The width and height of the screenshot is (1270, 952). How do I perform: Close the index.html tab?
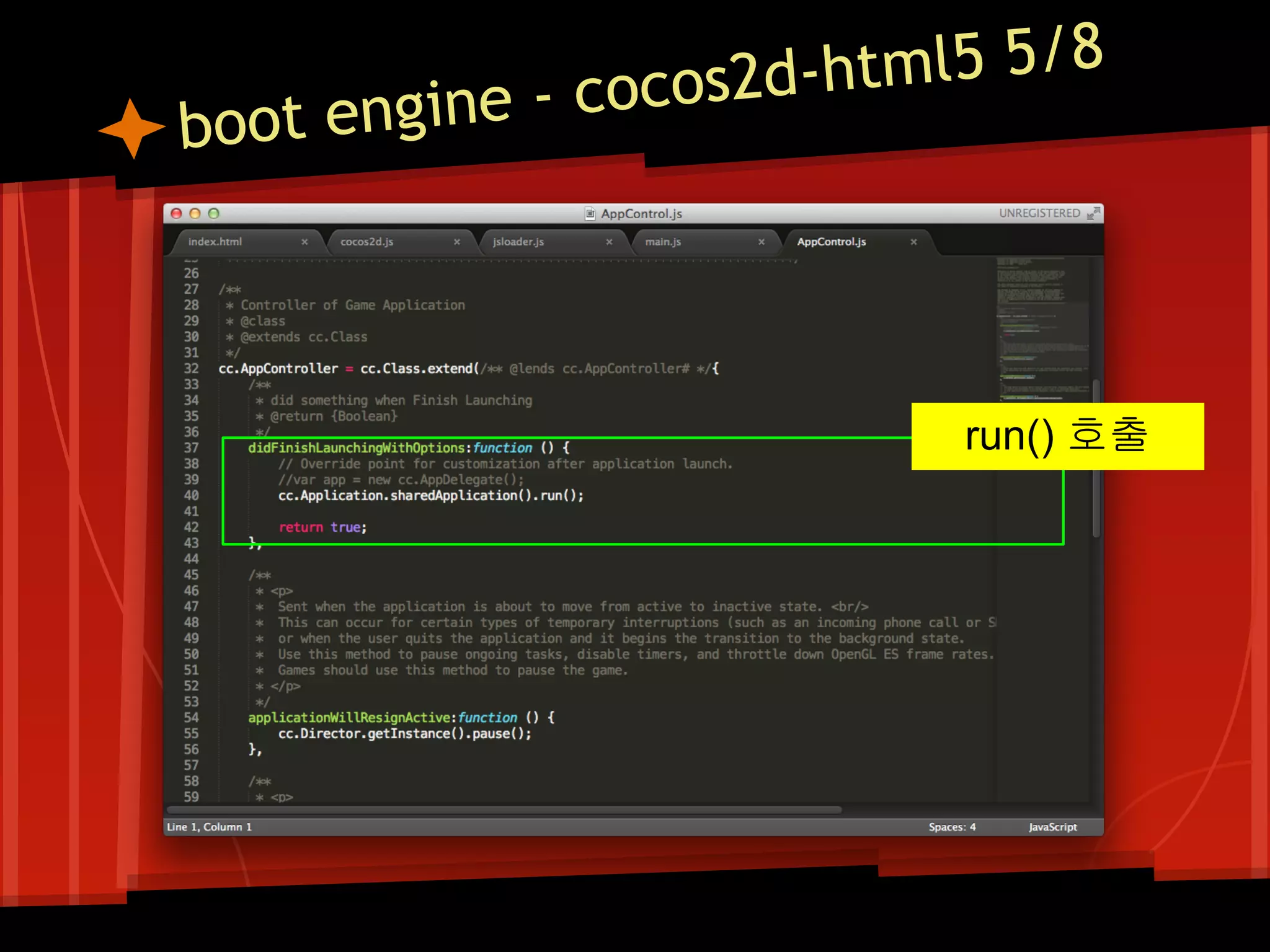304,242
